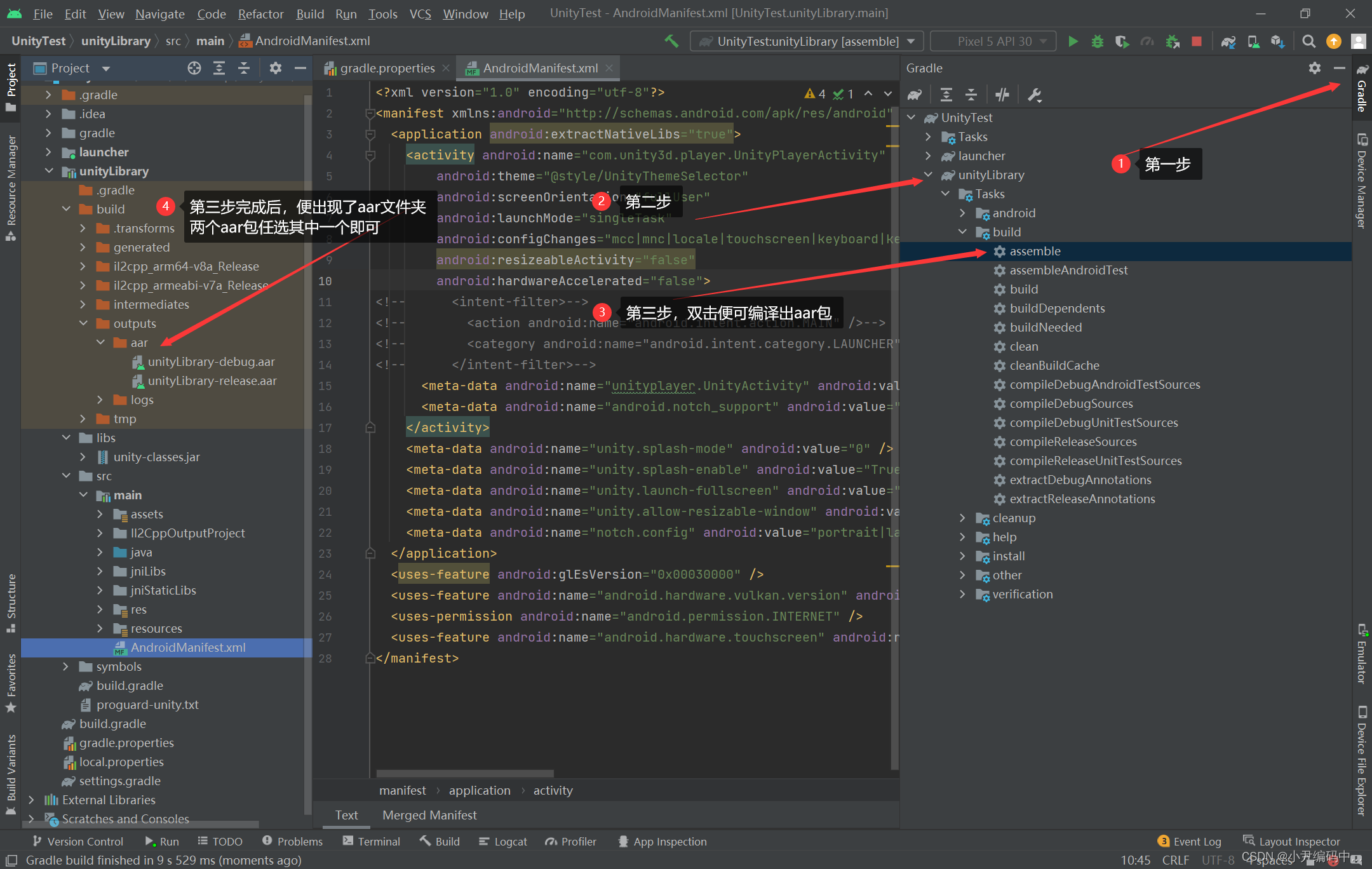Open Profiler tool window
This screenshot has width=1372, height=869.
click(x=570, y=841)
